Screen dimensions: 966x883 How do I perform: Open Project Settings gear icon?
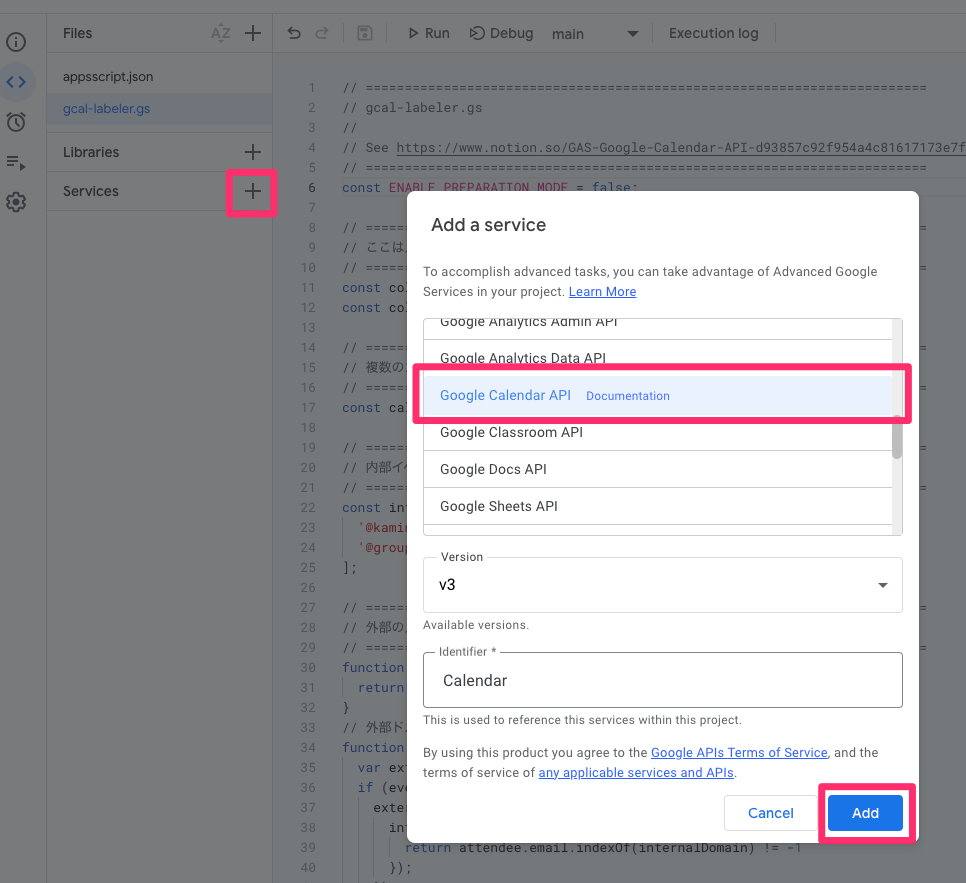pyautogui.click(x=16, y=202)
